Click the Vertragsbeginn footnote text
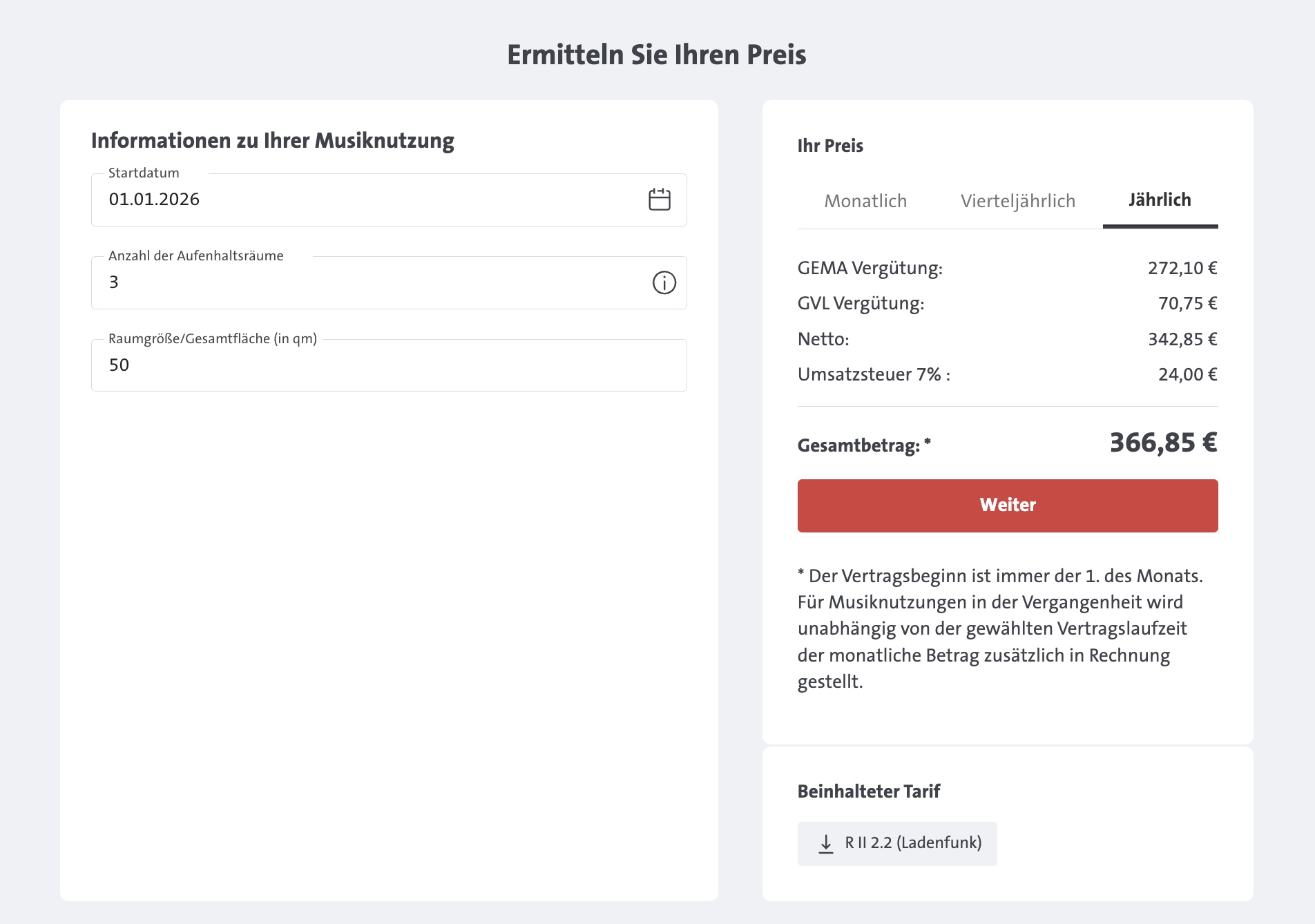Screen dimensions: 1315x924 click(1000, 628)
